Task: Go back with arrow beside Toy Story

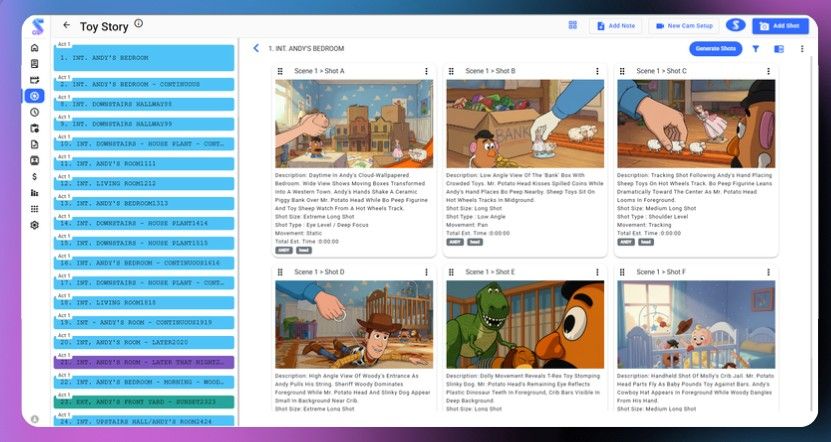Action: coord(66,25)
